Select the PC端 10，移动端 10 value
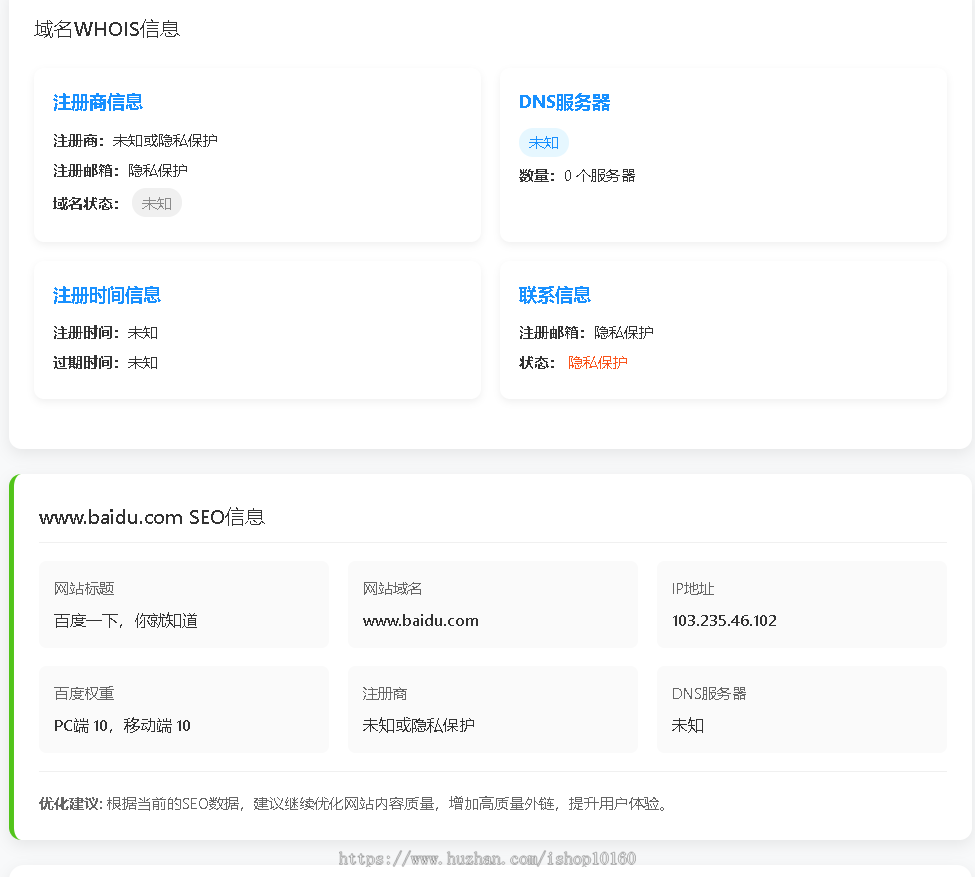The width and height of the screenshot is (975, 877). [122, 725]
